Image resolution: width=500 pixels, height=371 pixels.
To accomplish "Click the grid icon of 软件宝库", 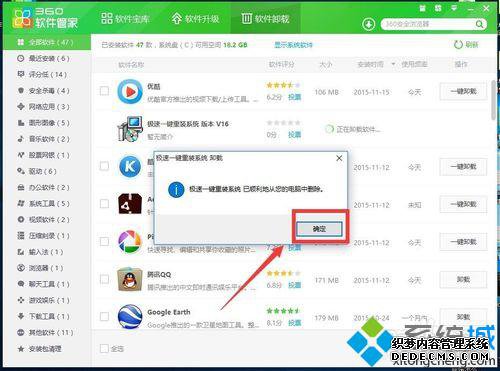I will [107, 18].
